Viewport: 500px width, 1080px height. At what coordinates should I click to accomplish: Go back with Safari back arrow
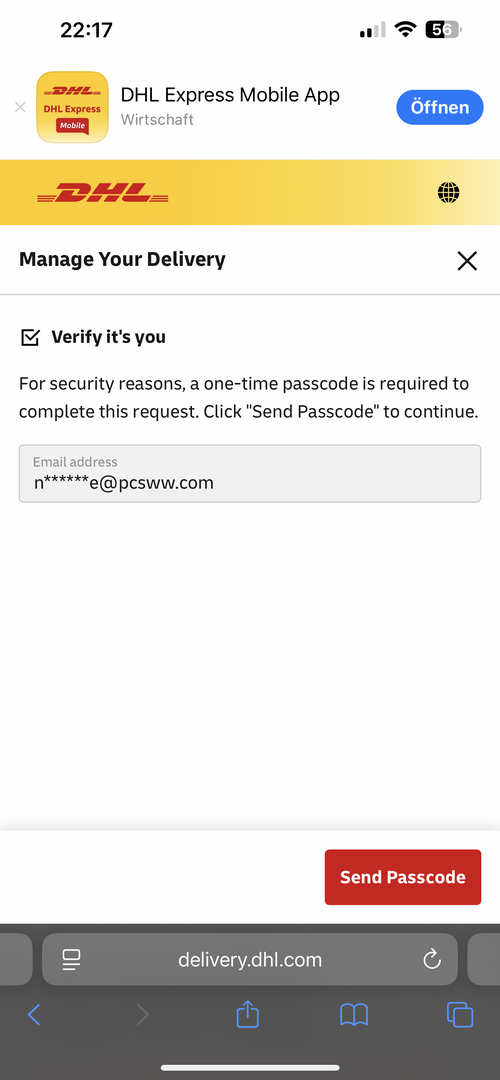click(34, 1015)
